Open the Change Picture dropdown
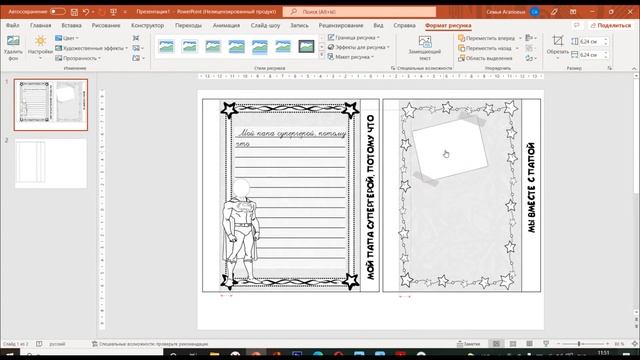Viewport: 640px width, 360px height. coord(138,48)
